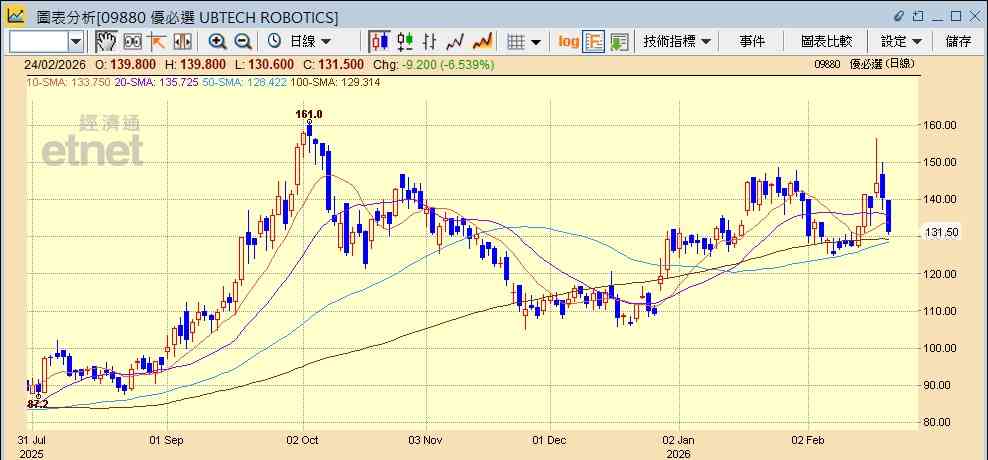
Task: Click the clock period icon
Action: click(274, 42)
